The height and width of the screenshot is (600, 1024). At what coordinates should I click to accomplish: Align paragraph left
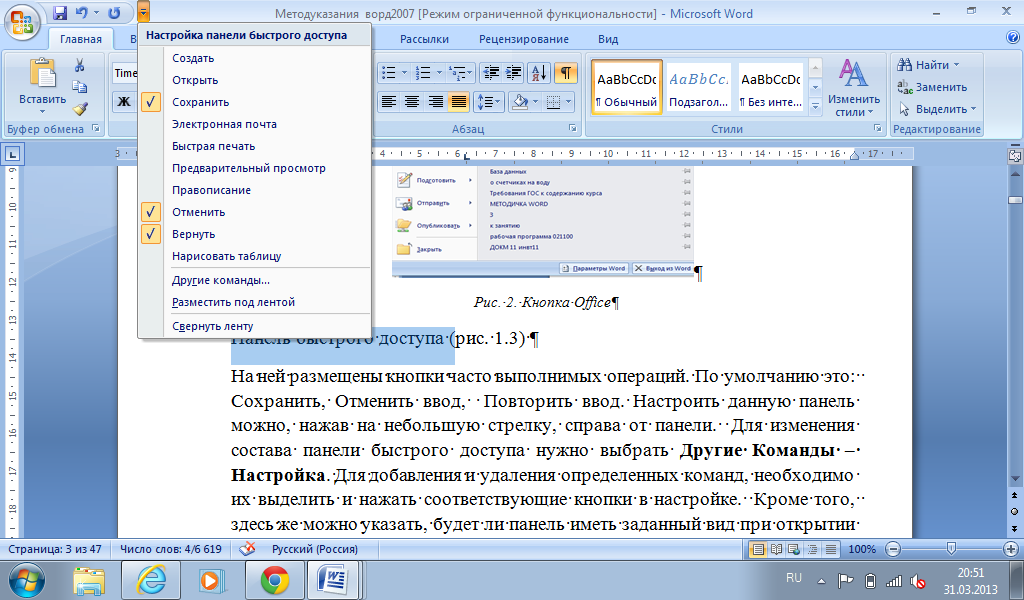point(389,102)
